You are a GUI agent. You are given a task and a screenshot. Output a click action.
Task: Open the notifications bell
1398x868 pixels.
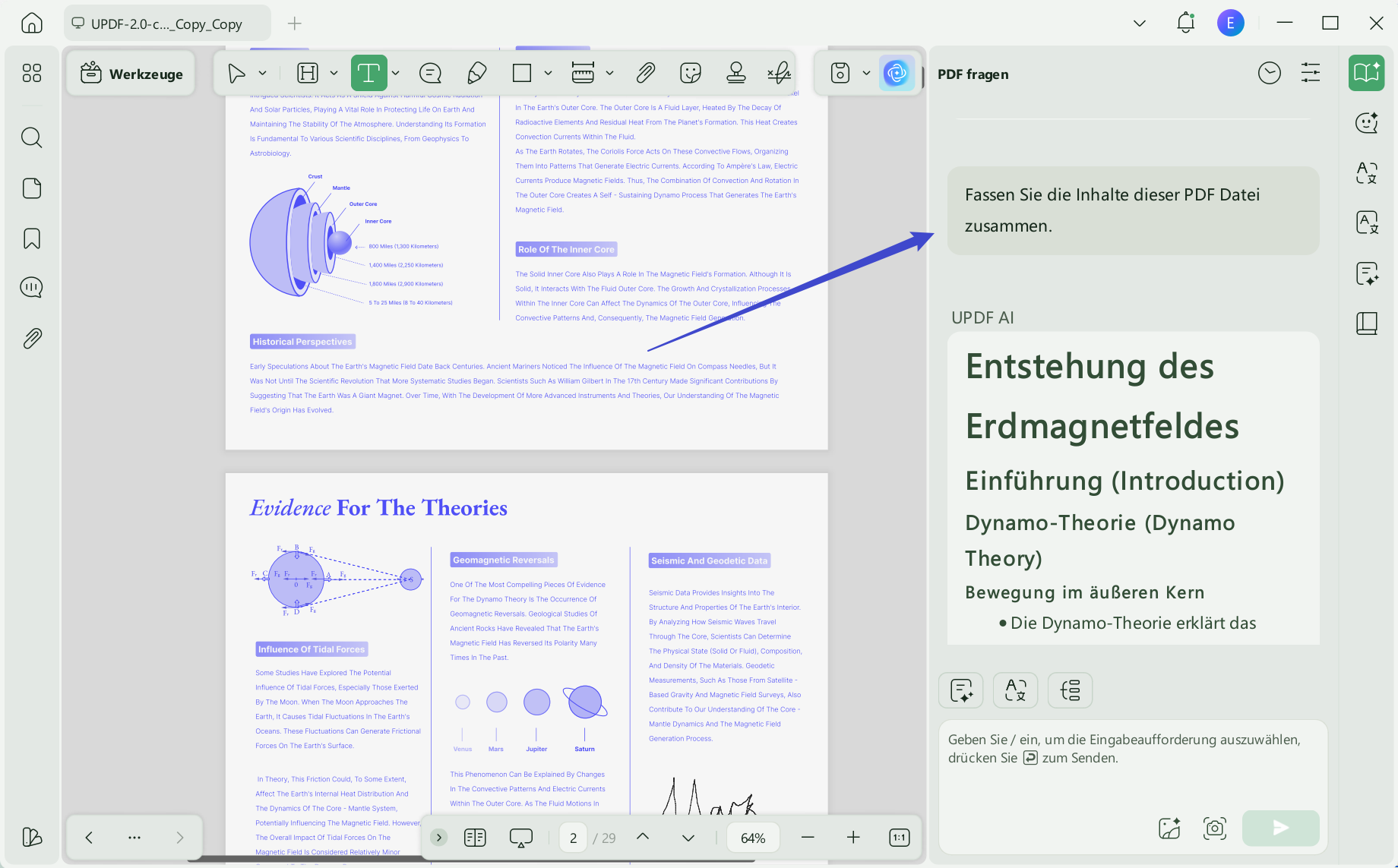point(1186,23)
